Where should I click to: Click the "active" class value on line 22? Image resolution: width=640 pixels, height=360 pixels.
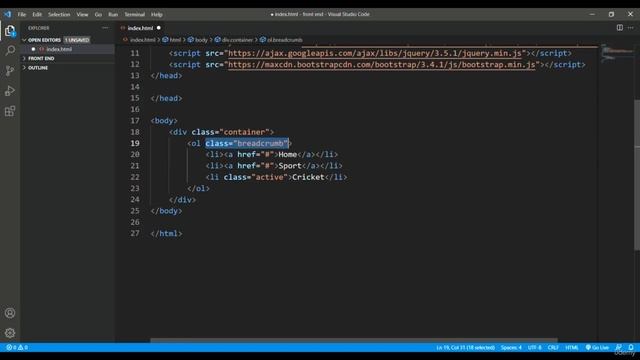coord(269,177)
